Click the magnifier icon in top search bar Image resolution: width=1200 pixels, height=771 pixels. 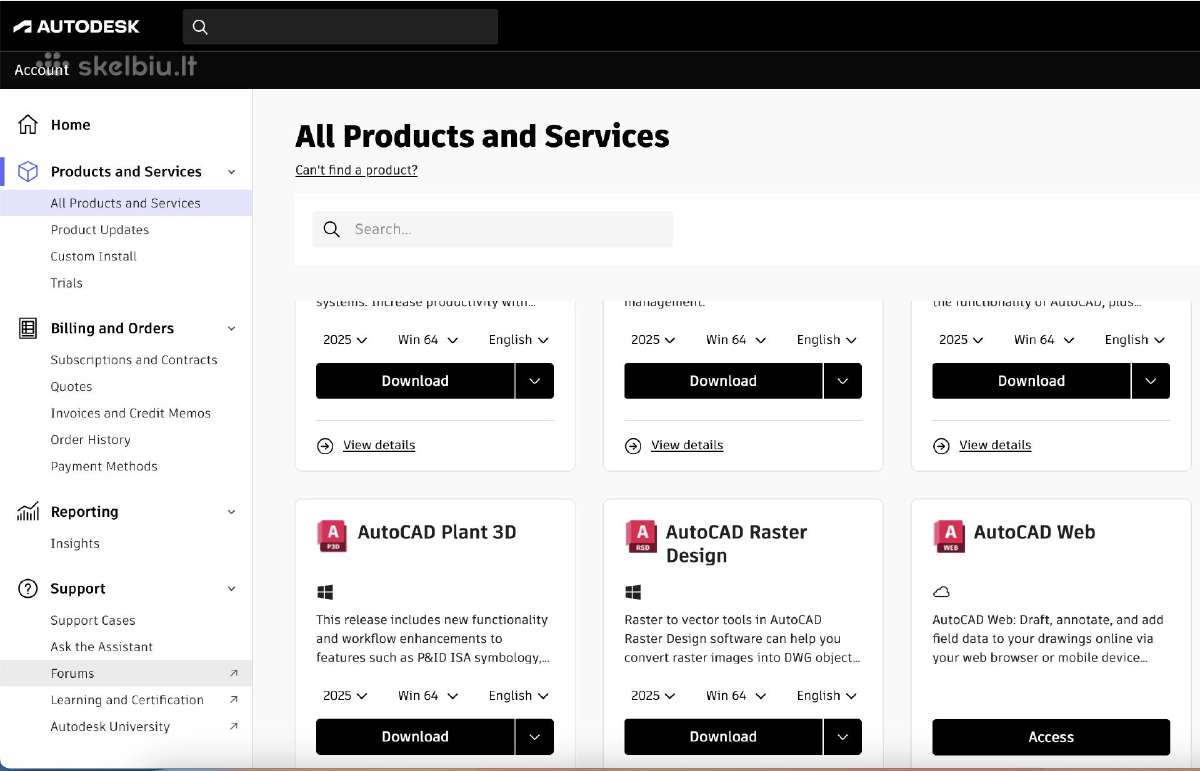(x=200, y=27)
